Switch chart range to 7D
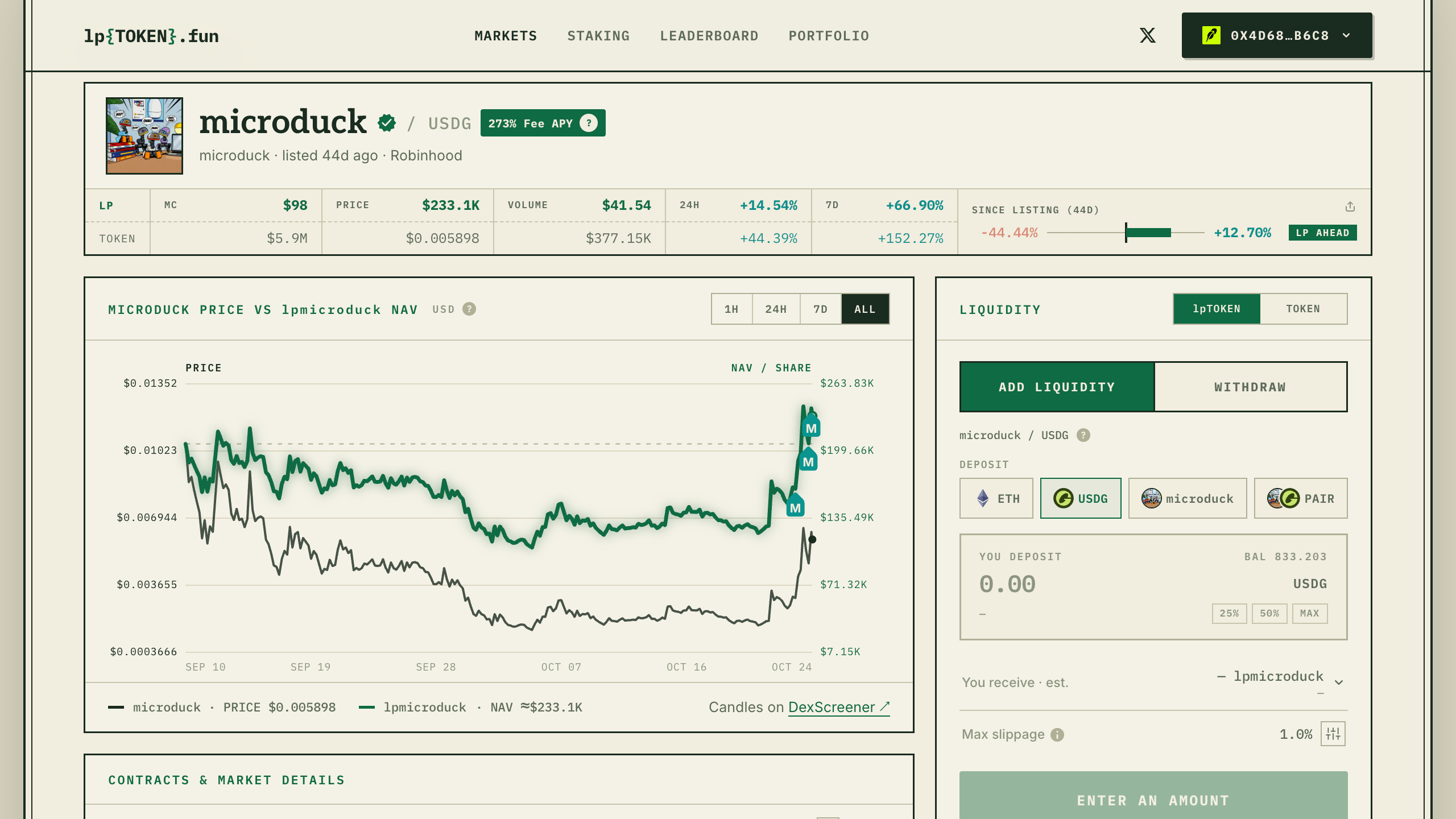This screenshot has height=819, width=1456. click(x=820, y=309)
